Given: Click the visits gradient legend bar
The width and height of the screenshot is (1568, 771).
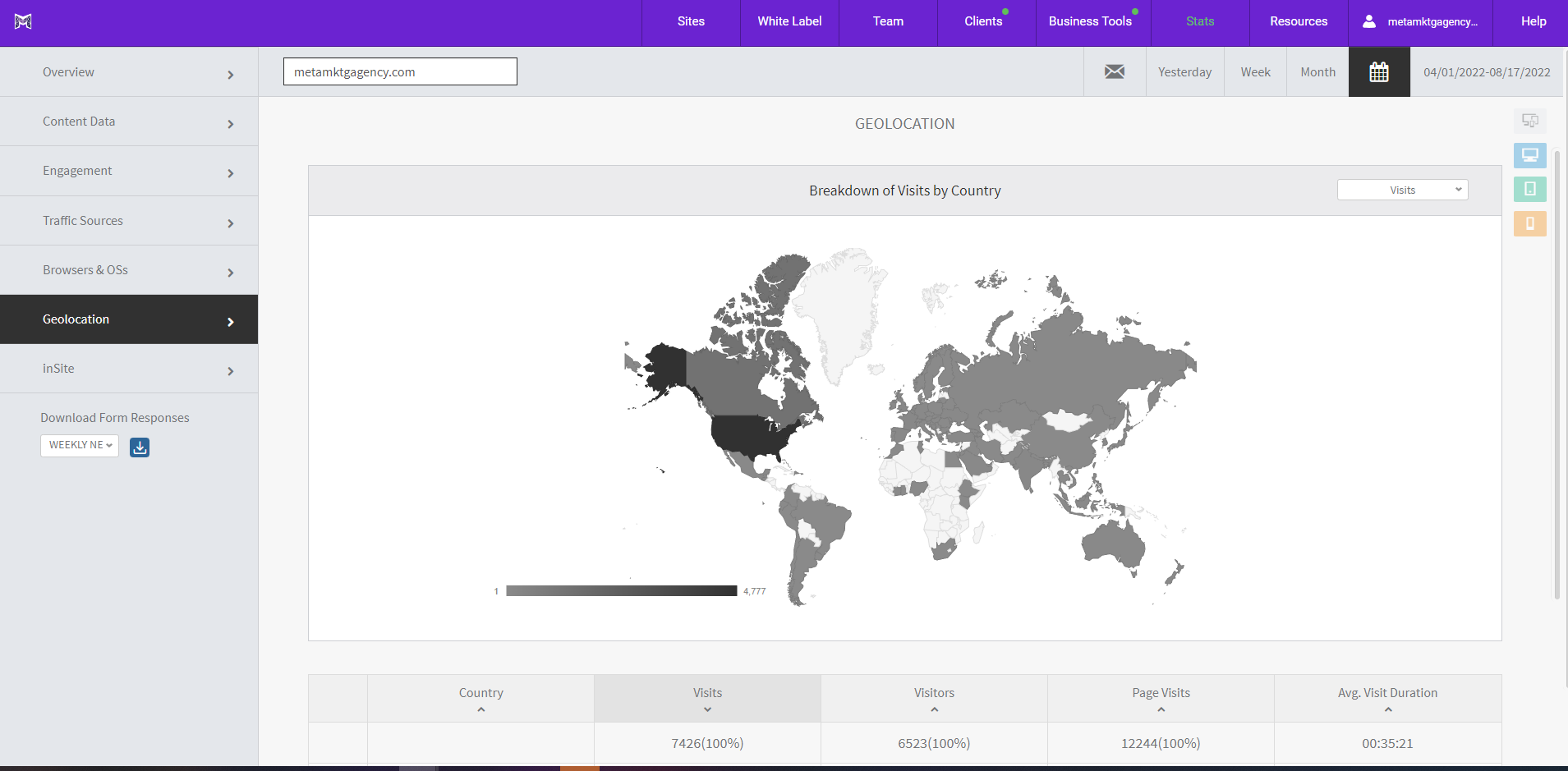Looking at the screenshot, I should coord(622,590).
